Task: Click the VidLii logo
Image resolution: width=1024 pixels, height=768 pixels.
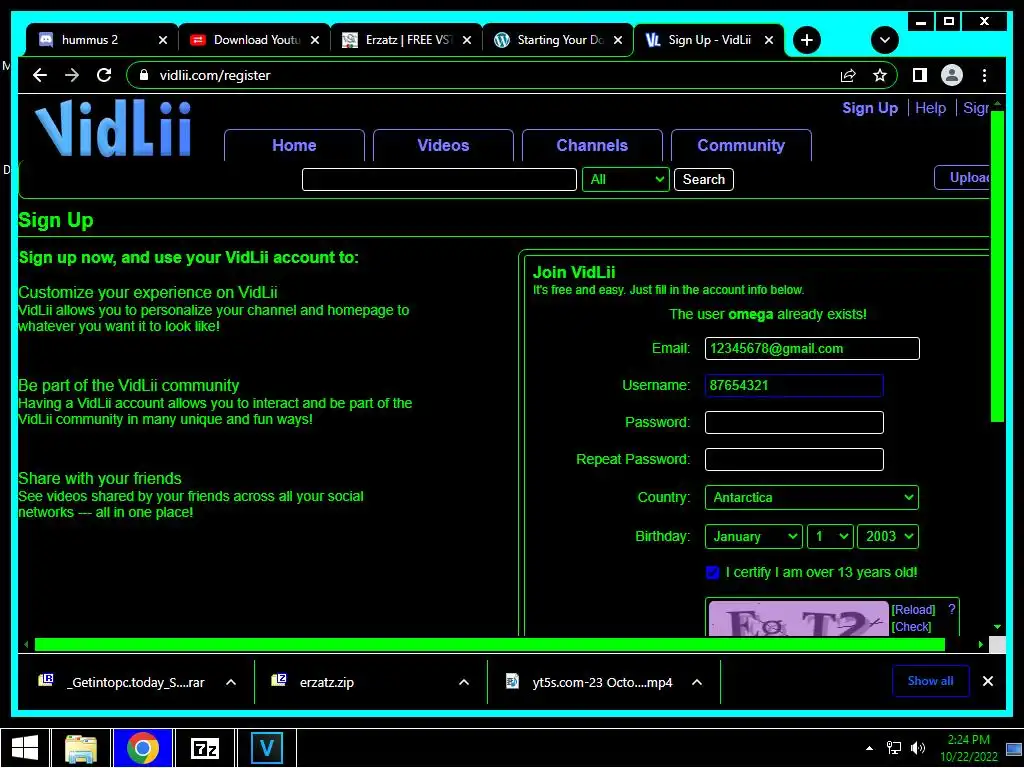Action: (112, 129)
